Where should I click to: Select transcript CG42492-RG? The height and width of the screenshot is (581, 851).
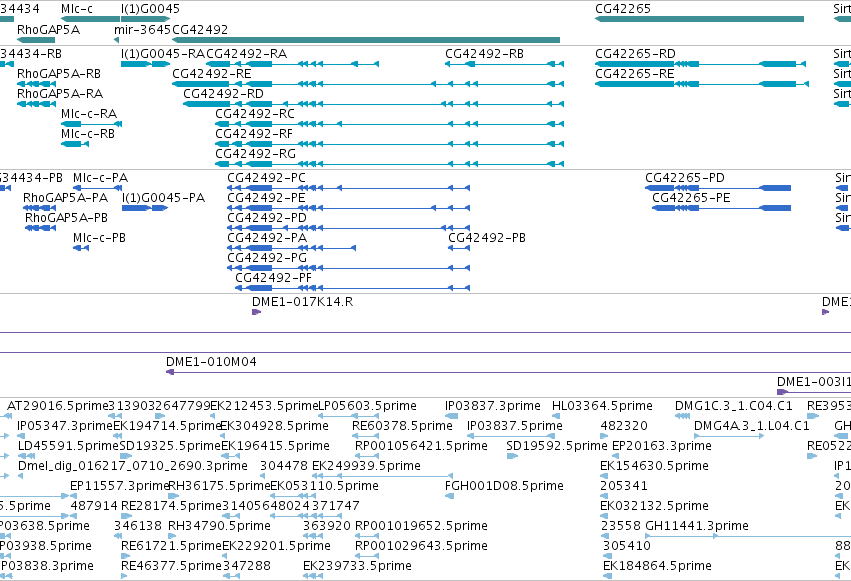(x=390, y=164)
